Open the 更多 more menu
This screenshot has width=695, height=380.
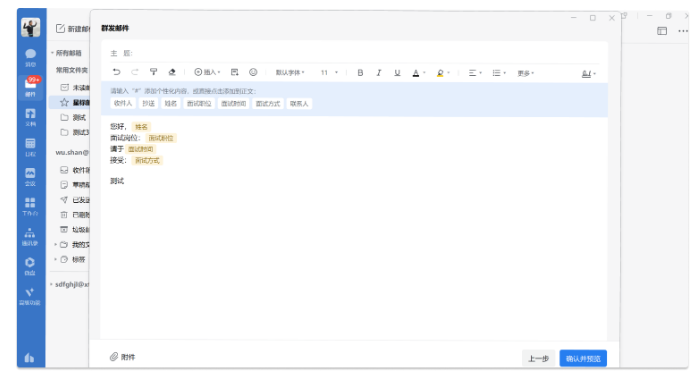point(526,73)
